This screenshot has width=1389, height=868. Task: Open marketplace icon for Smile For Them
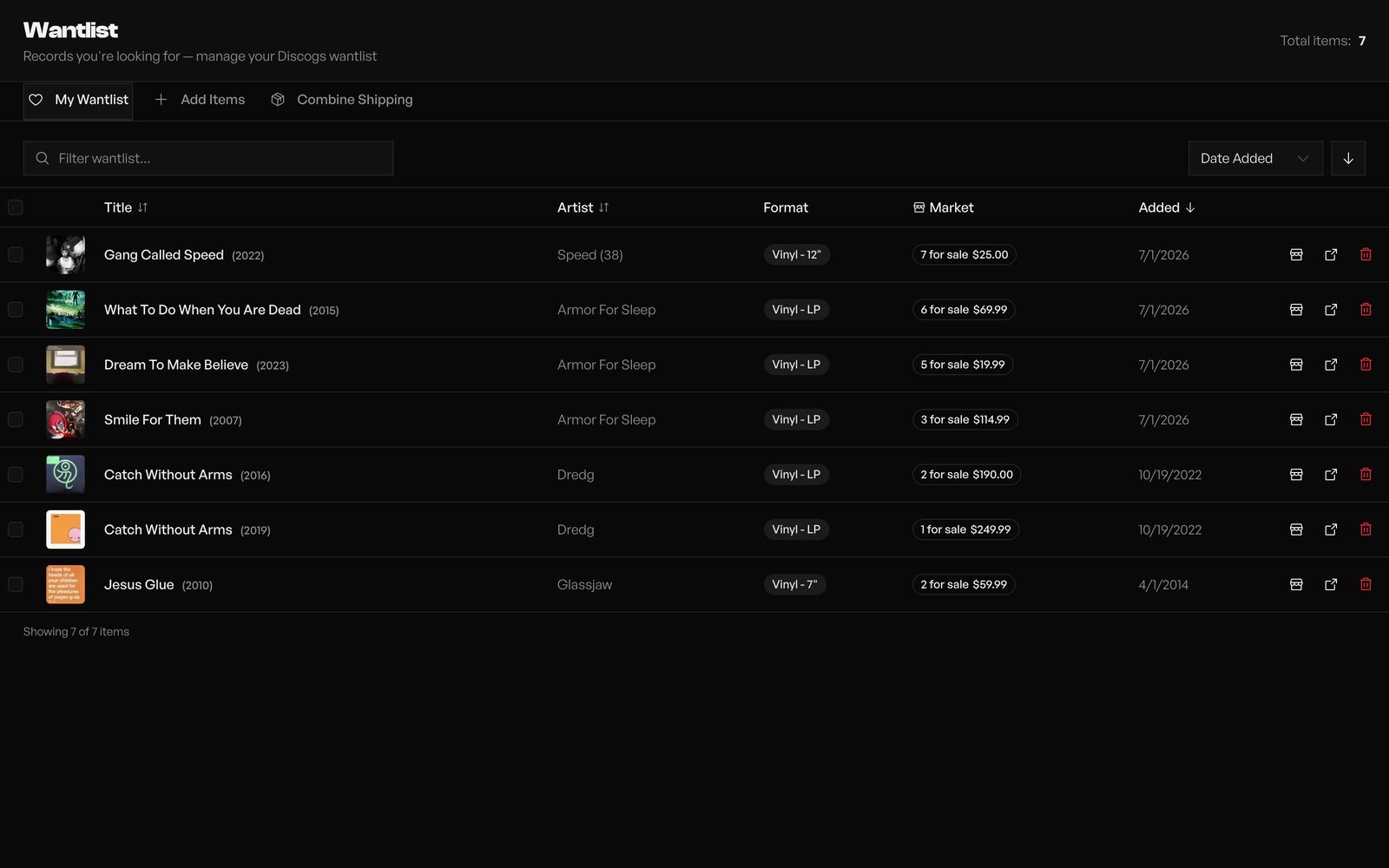point(1296,419)
